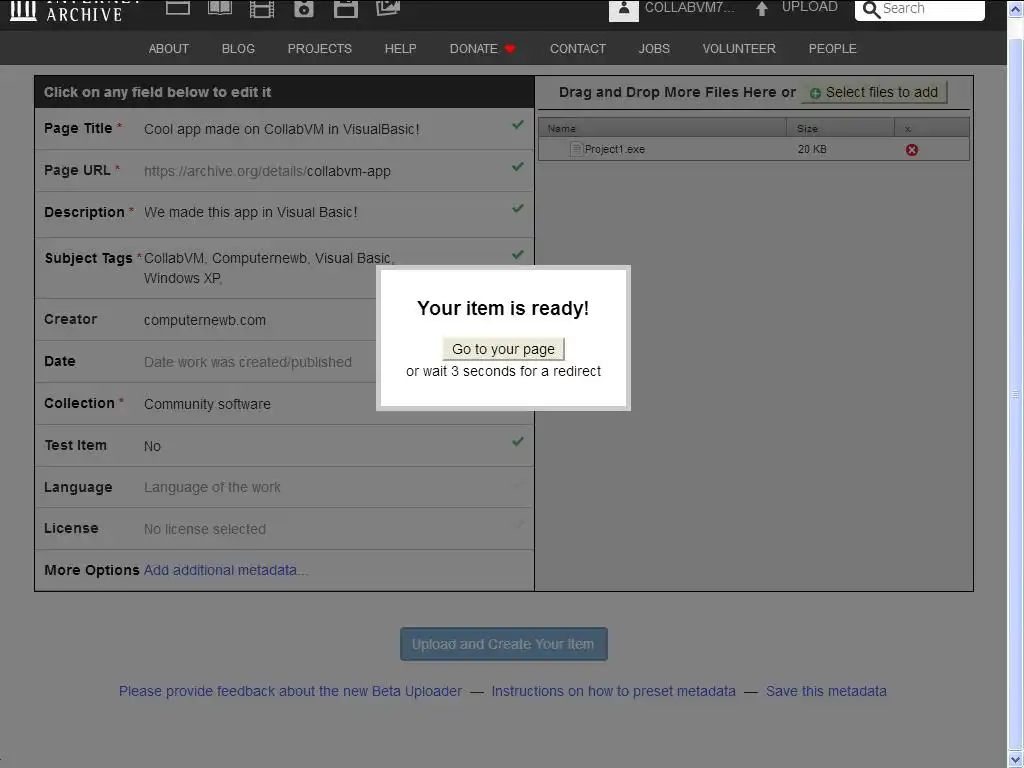1024x768 pixels.
Task: Remove Project1.exe with red X icon
Action: 912,150
